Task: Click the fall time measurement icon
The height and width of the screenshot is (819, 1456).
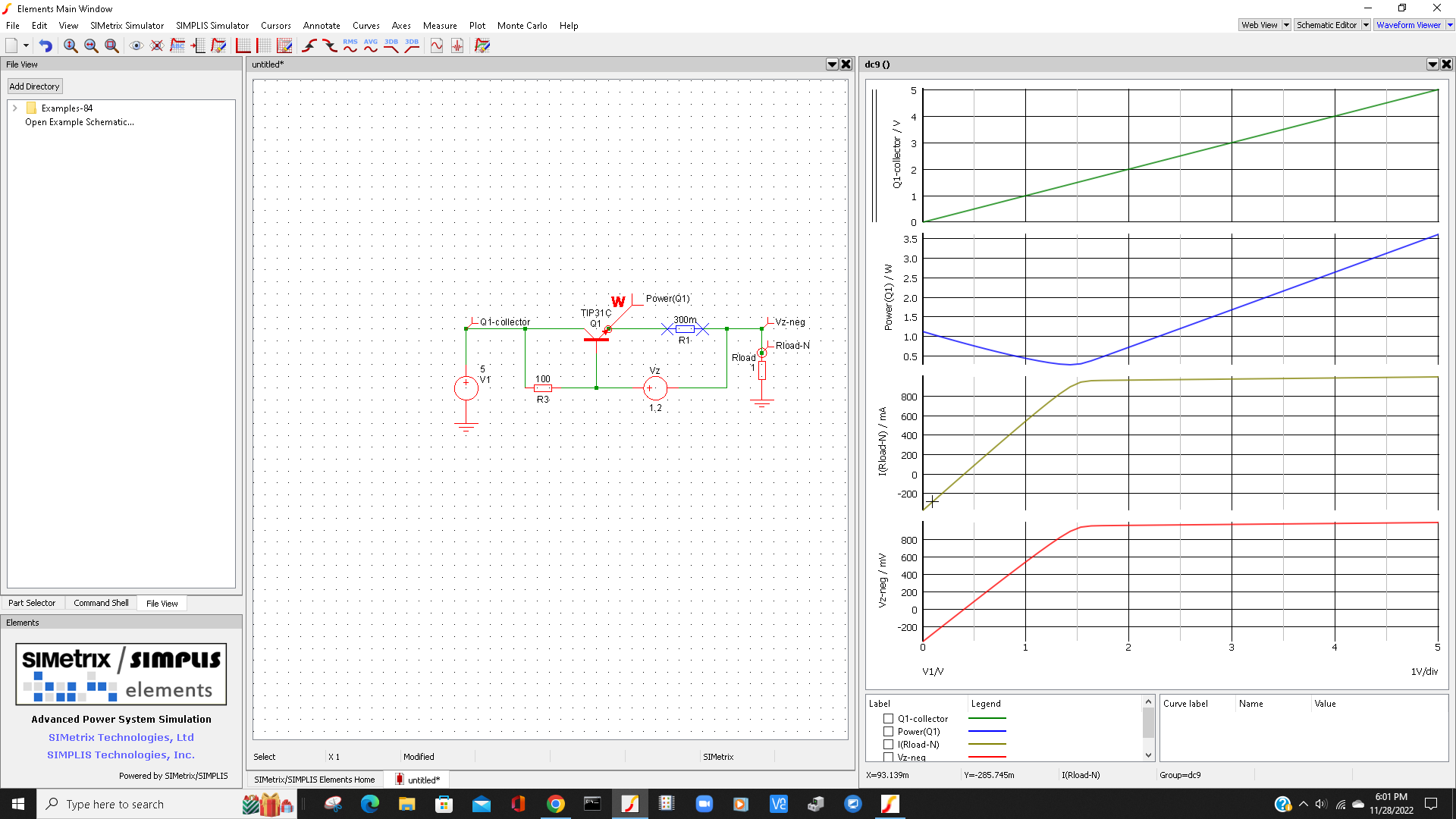Action: pos(330,45)
